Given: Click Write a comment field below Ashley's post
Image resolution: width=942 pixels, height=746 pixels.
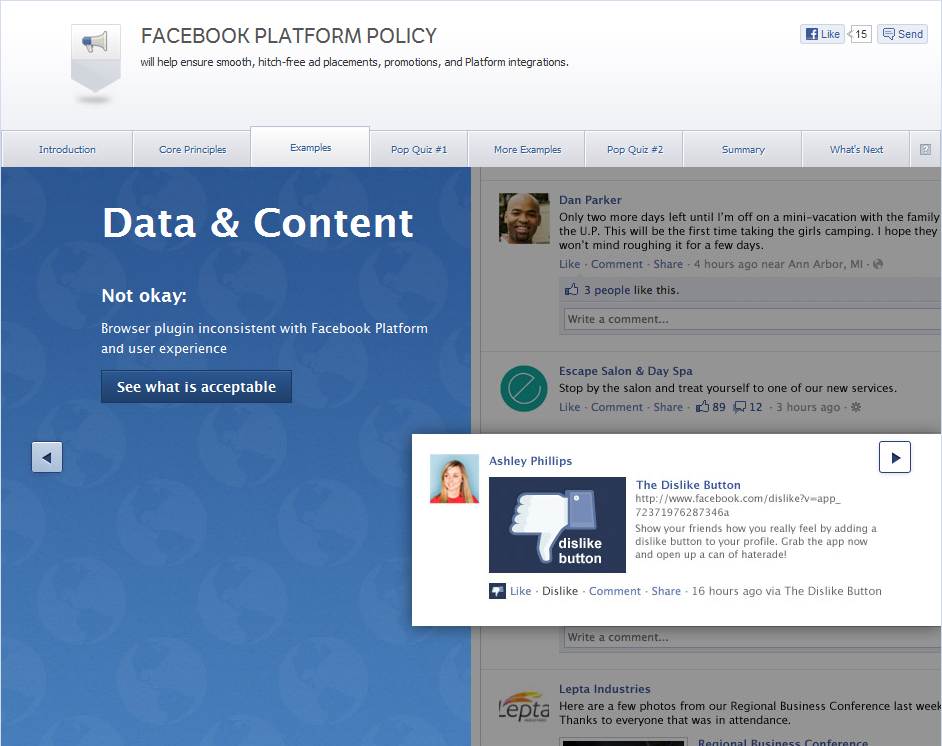Looking at the screenshot, I should pos(752,637).
